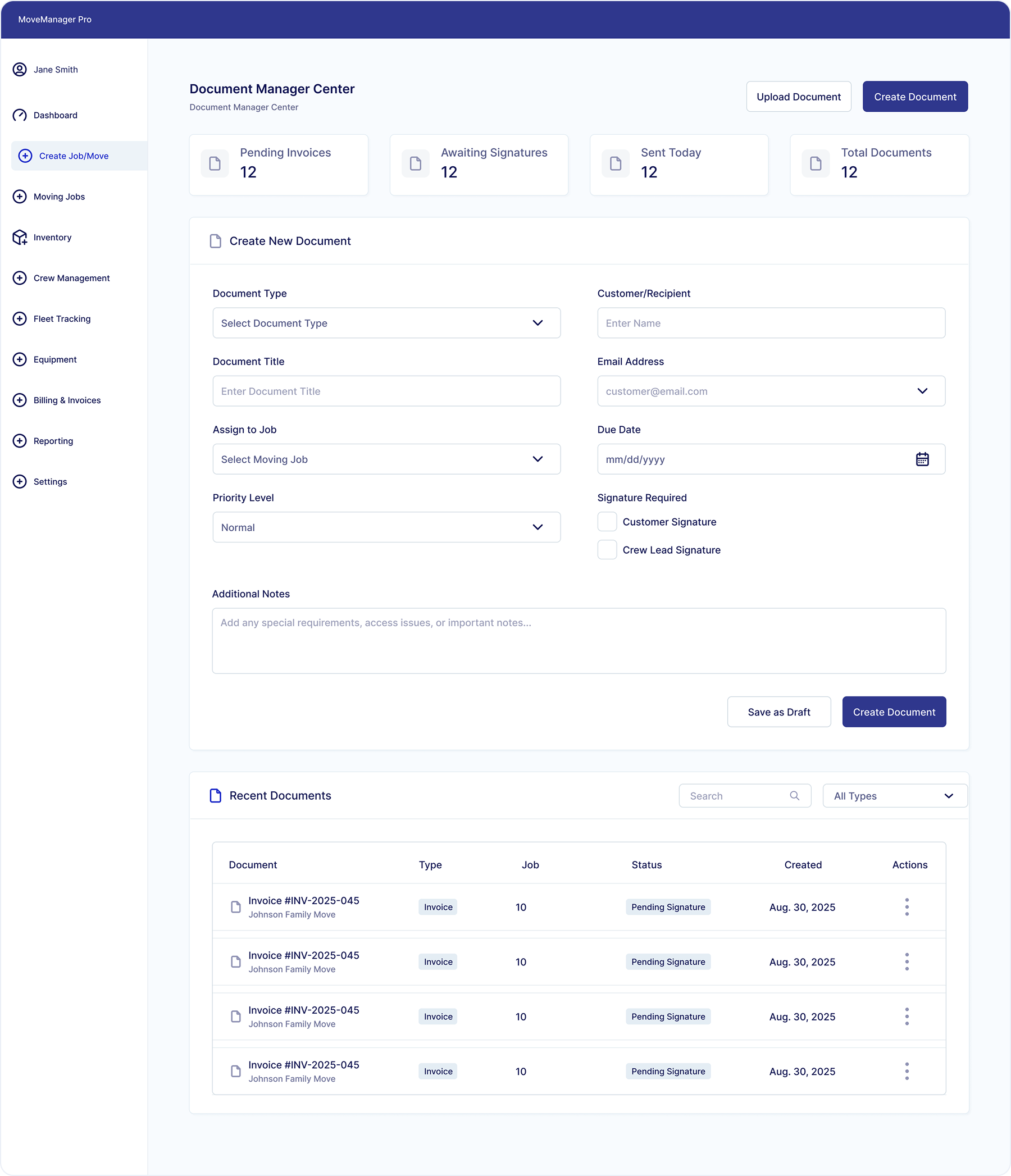Click the Upload Document button
The width and height of the screenshot is (1011, 1176).
click(x=798, y=97)
